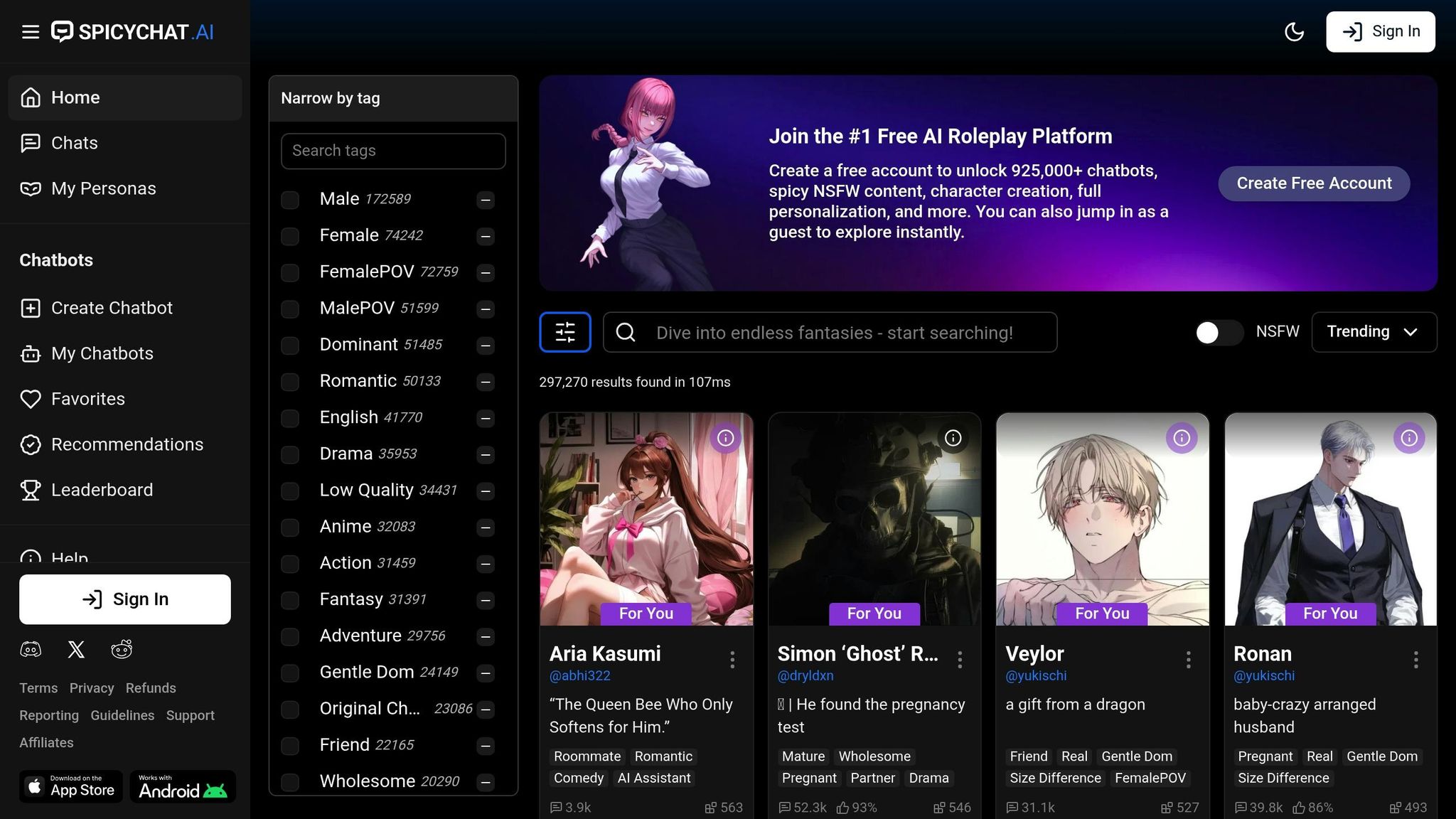Check the English tag checkbox
This screenshot has width=1456, height=819.
coord(290,418)
